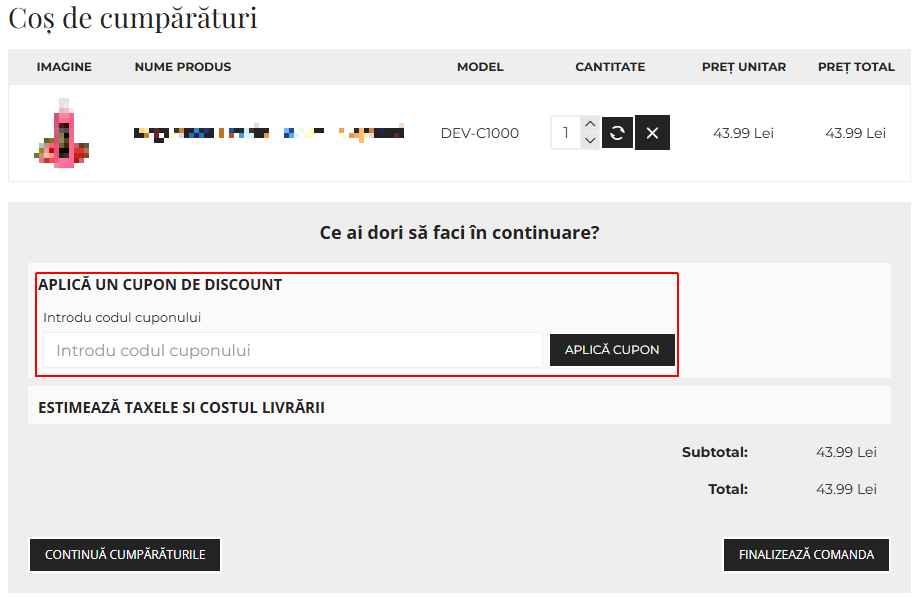
Task: Decrease quantity with the down arrow
Action: [590, 140]
